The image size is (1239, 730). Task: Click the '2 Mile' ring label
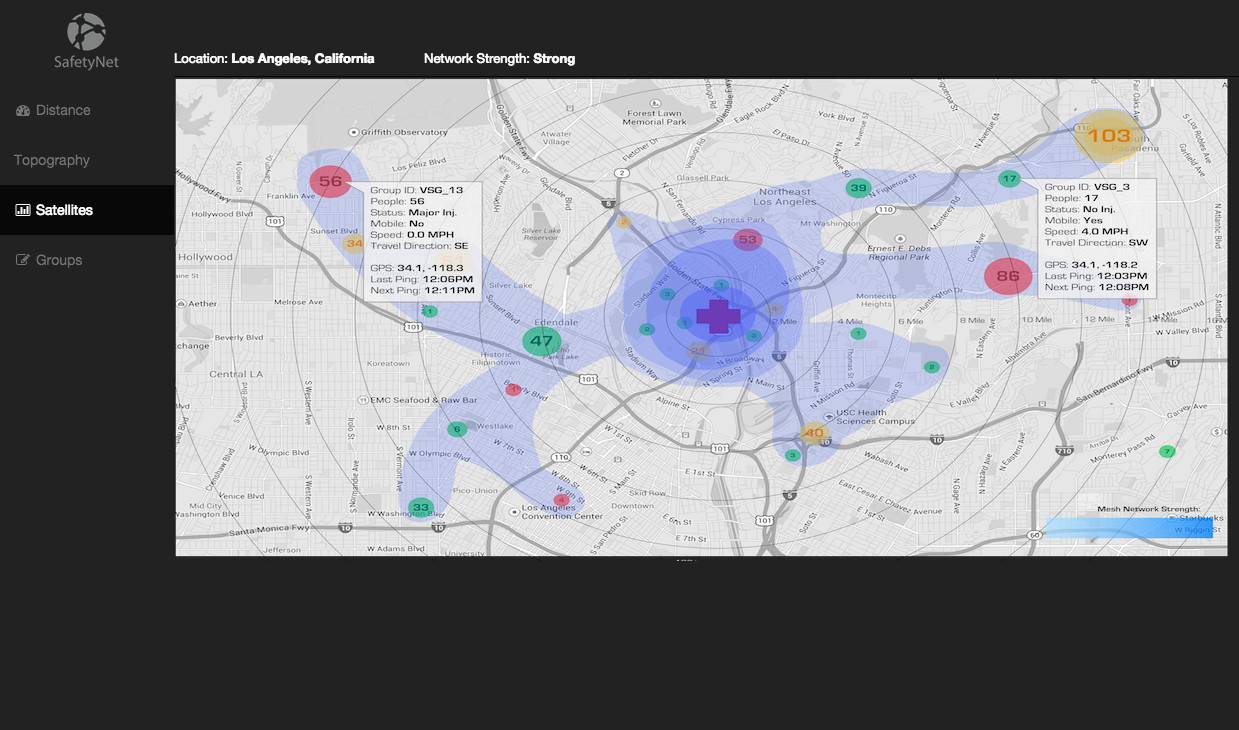[x=785, y=321]
